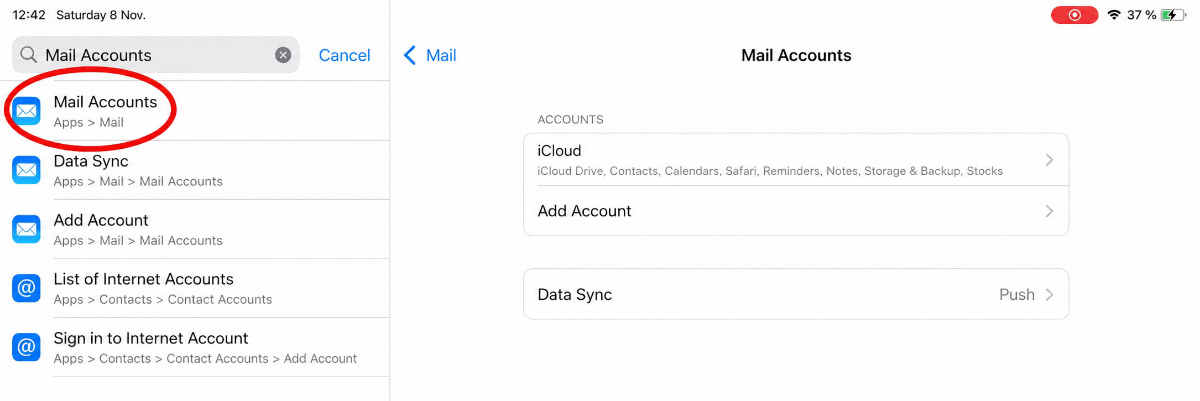Viewport: 1200px width, 401px height.
Task: Tap Add Account in Accounts list
Action: pos(796,211)
